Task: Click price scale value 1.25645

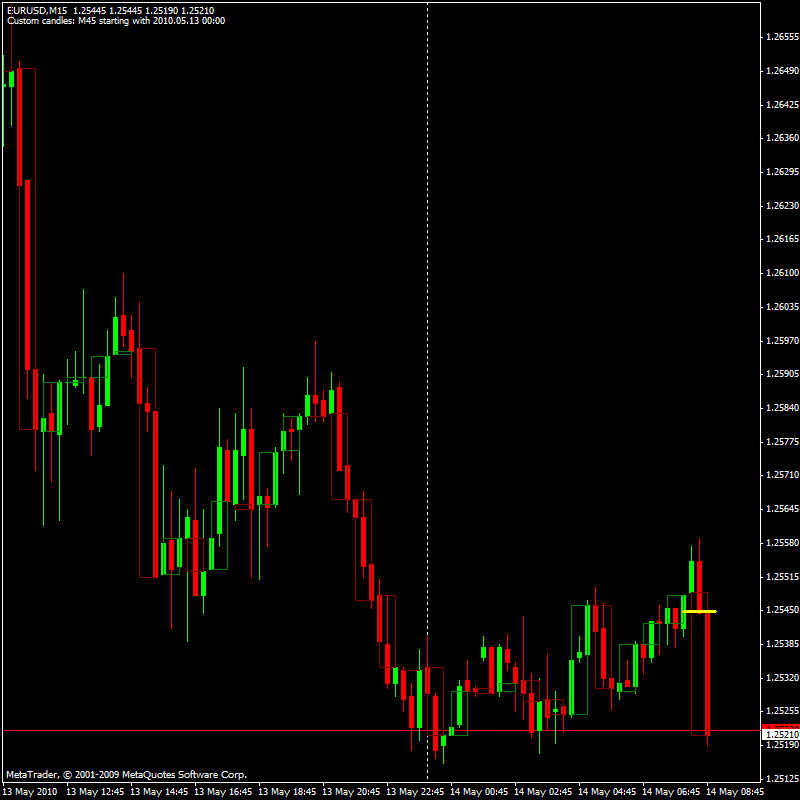Action: 783,509
